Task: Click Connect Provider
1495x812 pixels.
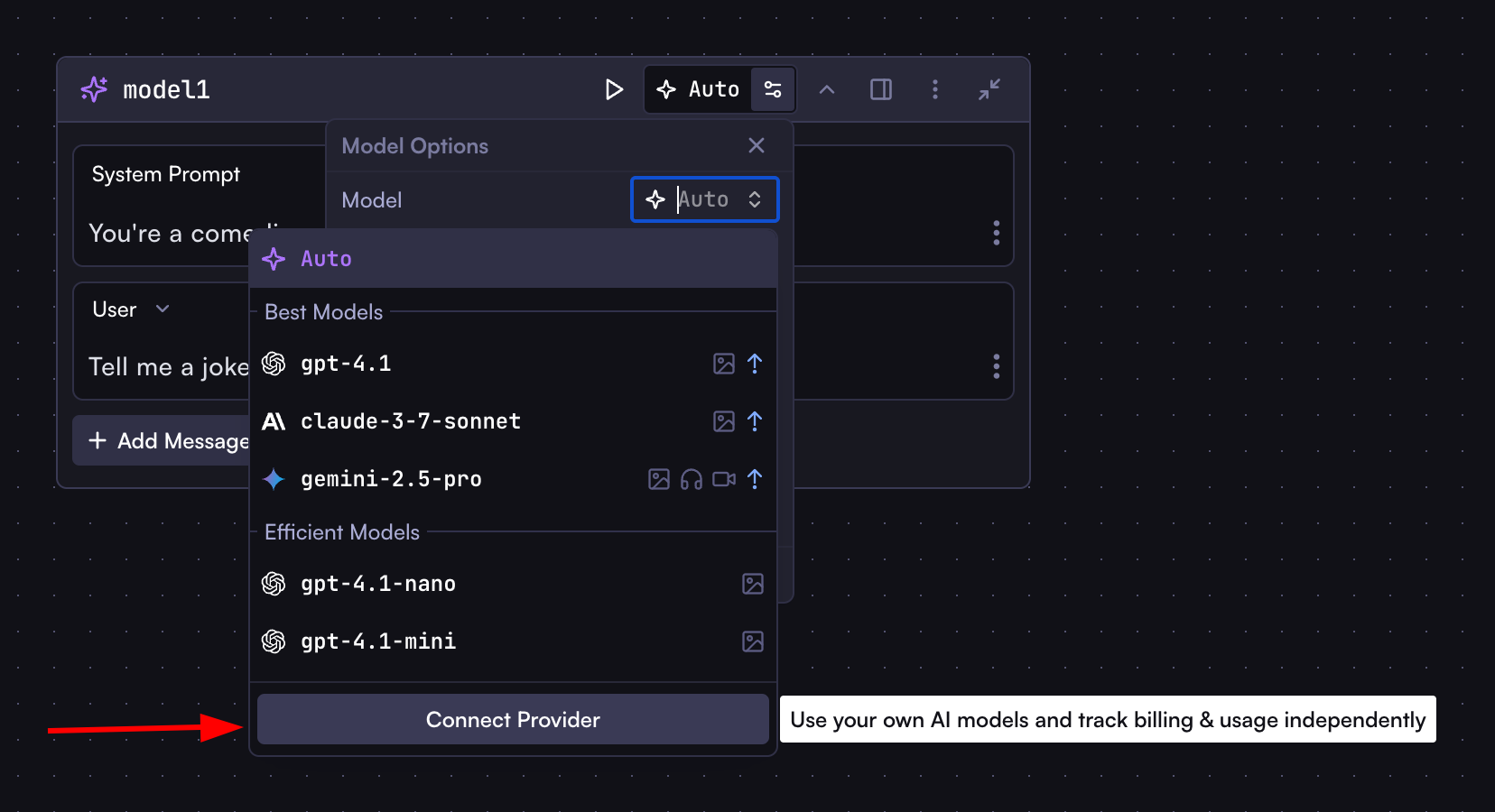Action: 512,719
